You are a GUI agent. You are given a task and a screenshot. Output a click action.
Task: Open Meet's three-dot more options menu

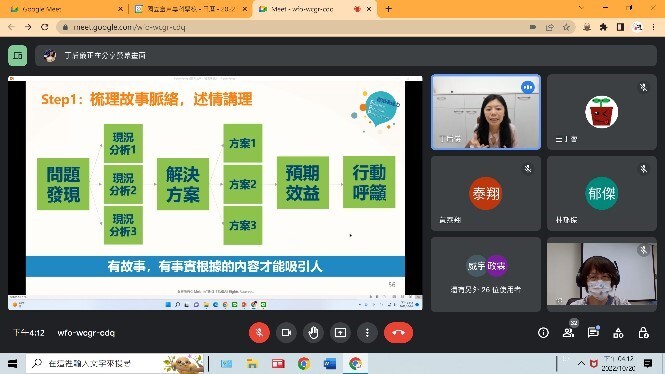[367, 333]
